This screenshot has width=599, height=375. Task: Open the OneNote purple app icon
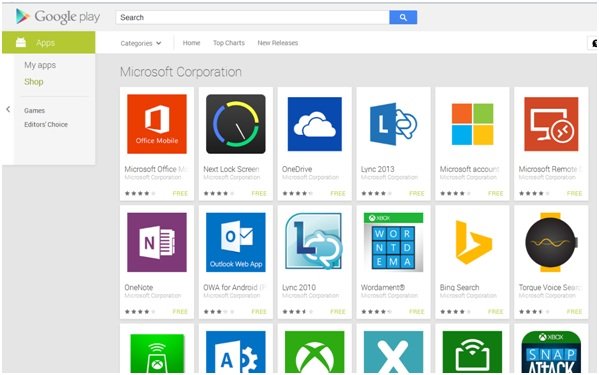[157, 242]
